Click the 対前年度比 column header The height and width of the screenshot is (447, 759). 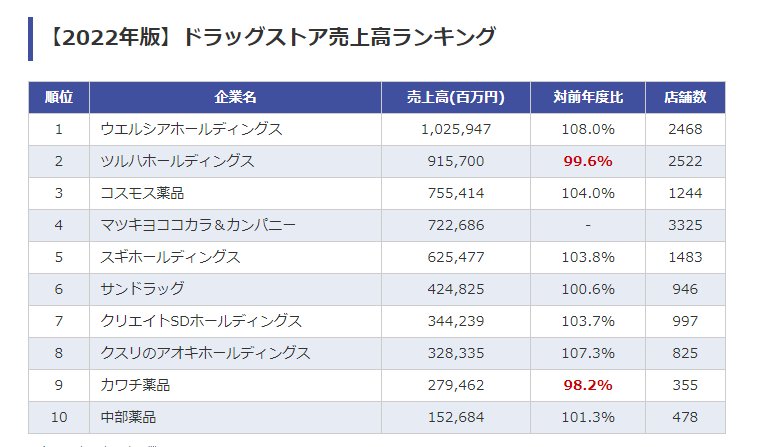pos(588,97)
